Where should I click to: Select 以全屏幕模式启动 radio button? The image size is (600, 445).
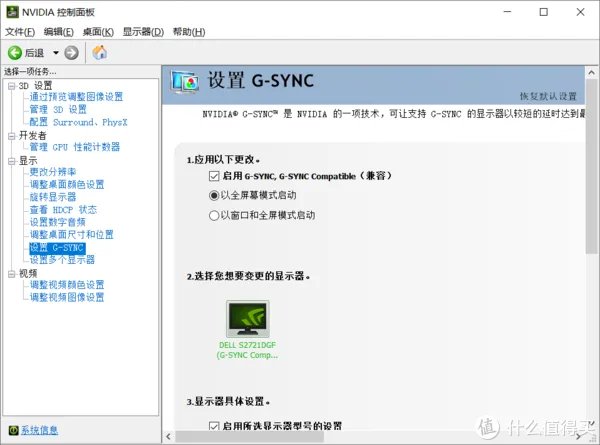(x=214, y=196)
